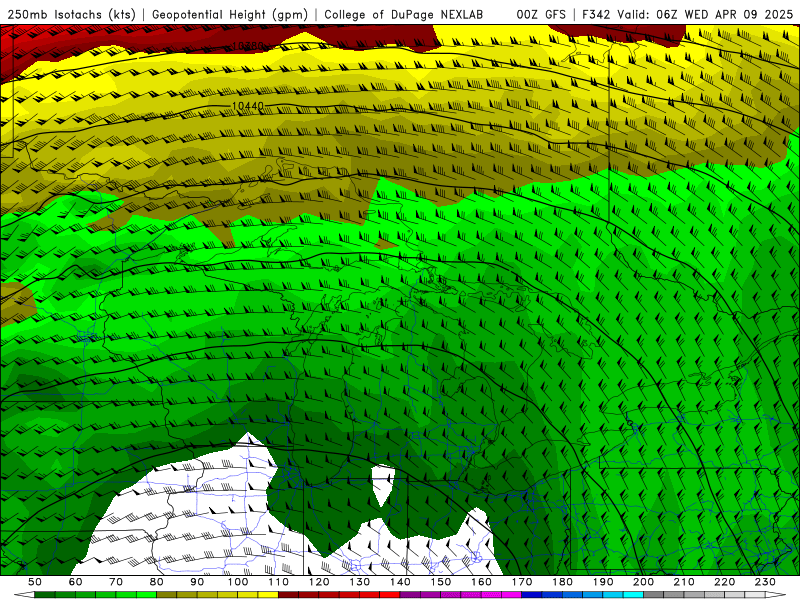Click the 100 label on the color bar

[238, 582]
